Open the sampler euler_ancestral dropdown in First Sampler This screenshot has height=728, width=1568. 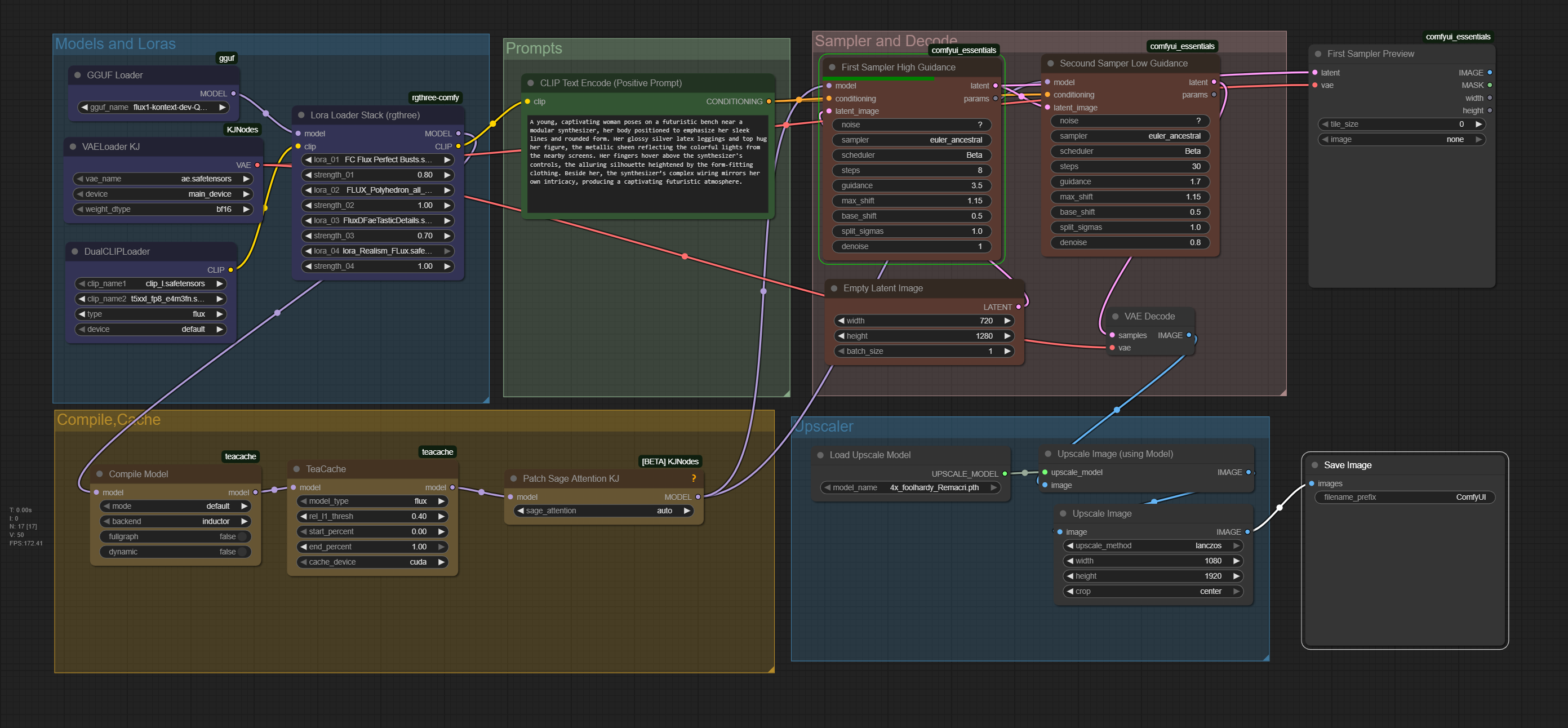coord(911,140)
